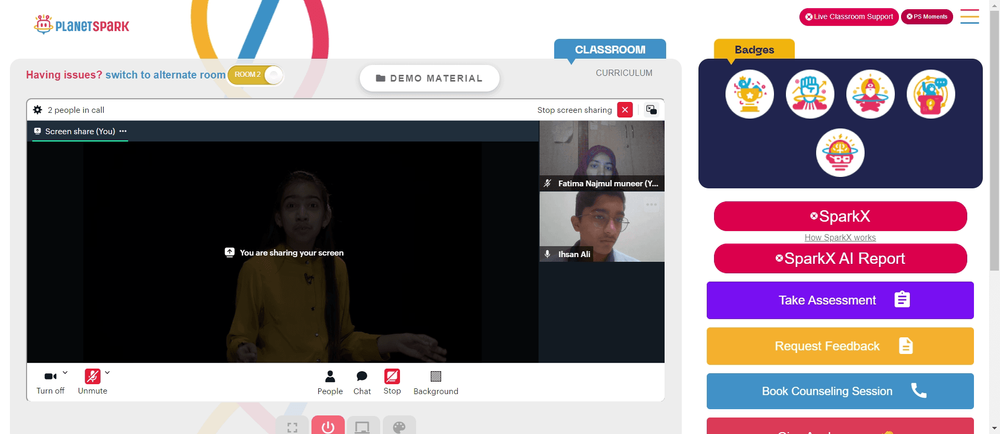Open options dots on Ihsan Ali tile
The width and height of the screenshot is (1000, 434).
pos(651,205)
